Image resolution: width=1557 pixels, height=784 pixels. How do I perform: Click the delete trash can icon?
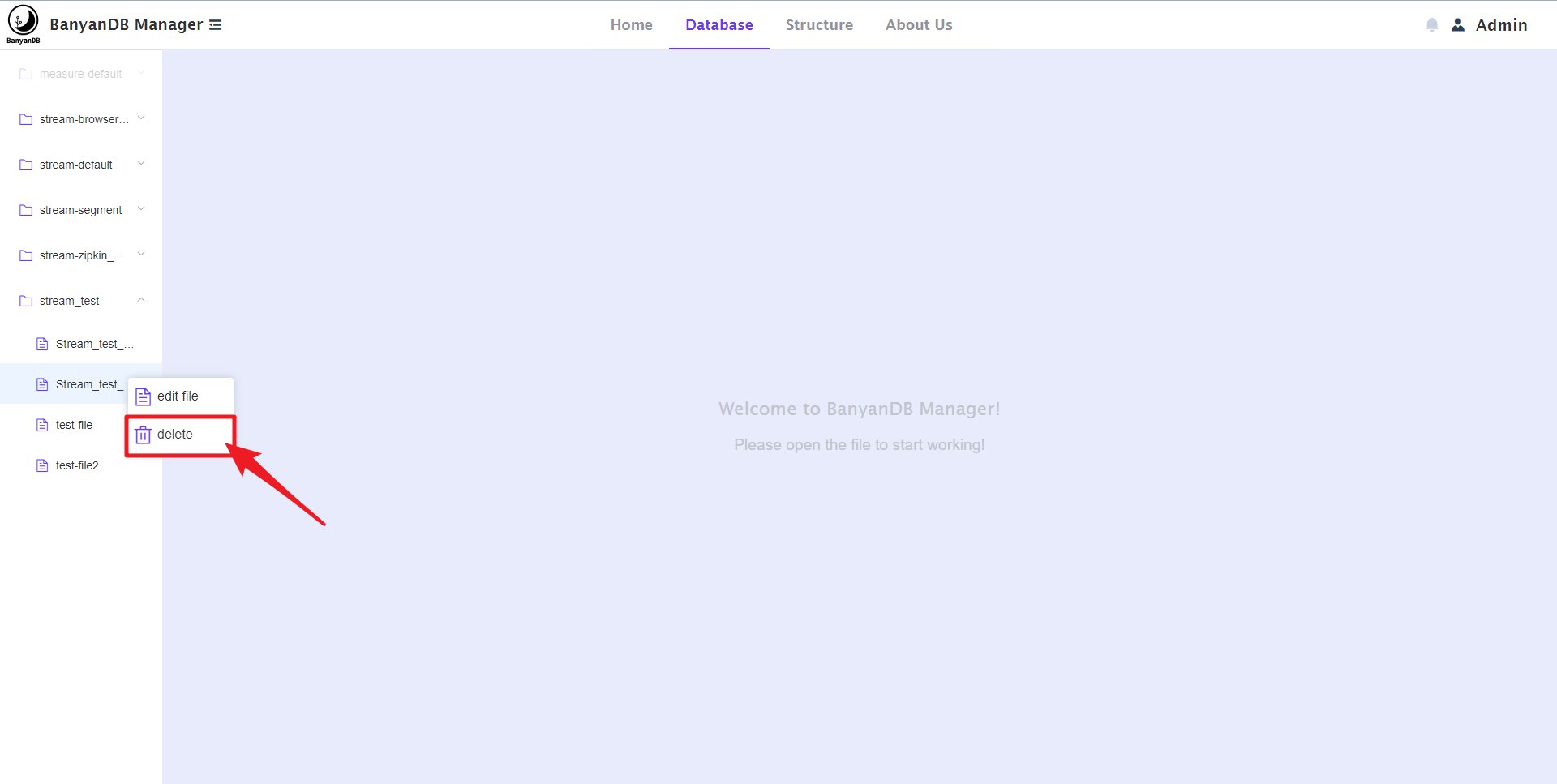[143, 435]
